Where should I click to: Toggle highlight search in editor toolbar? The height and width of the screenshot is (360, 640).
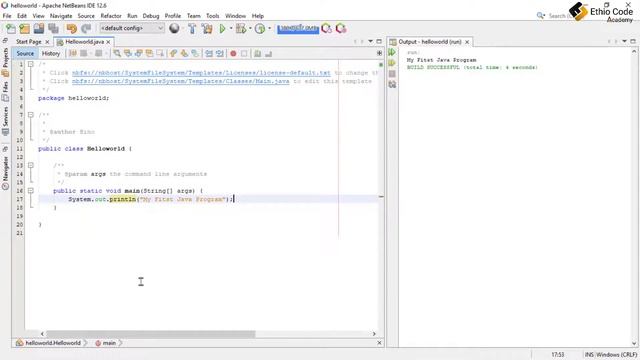(x=149, y=53)
